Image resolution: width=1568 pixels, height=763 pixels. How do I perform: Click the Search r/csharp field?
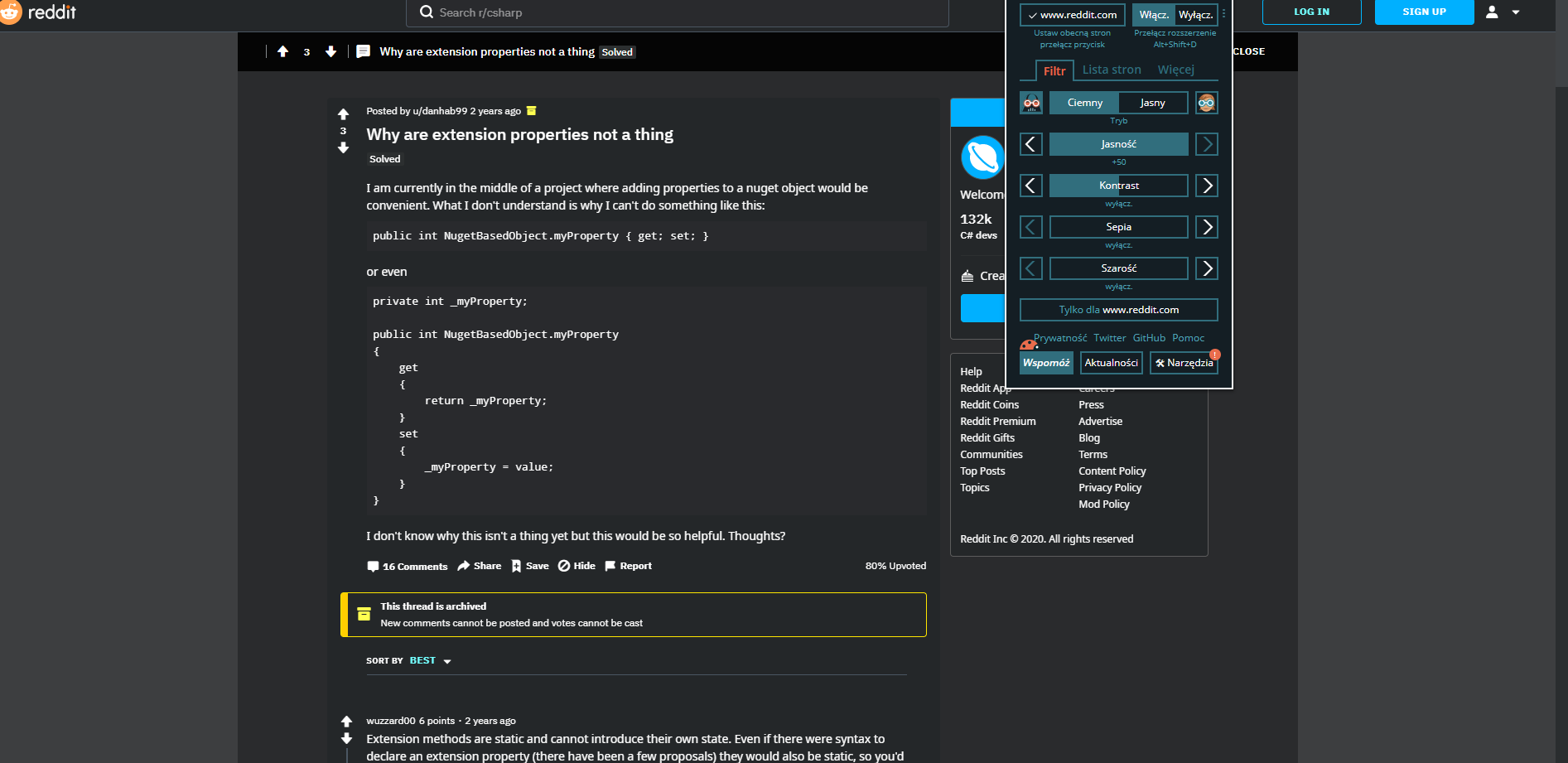click(677, 12)
